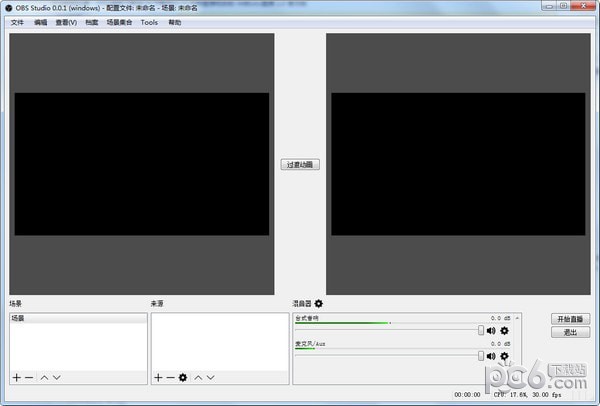Open the 编辑 menu
600x406 pixels.
click(41, 23)
